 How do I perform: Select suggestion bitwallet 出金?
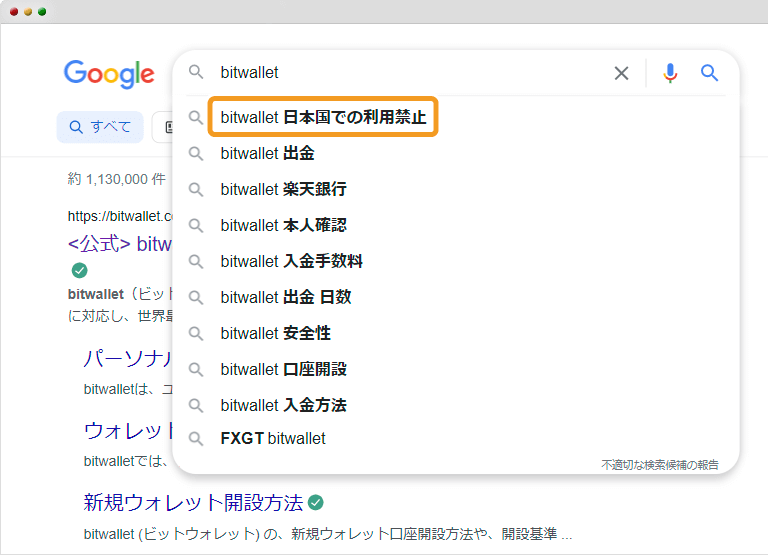pyautogui.click(x=267, y=153)
